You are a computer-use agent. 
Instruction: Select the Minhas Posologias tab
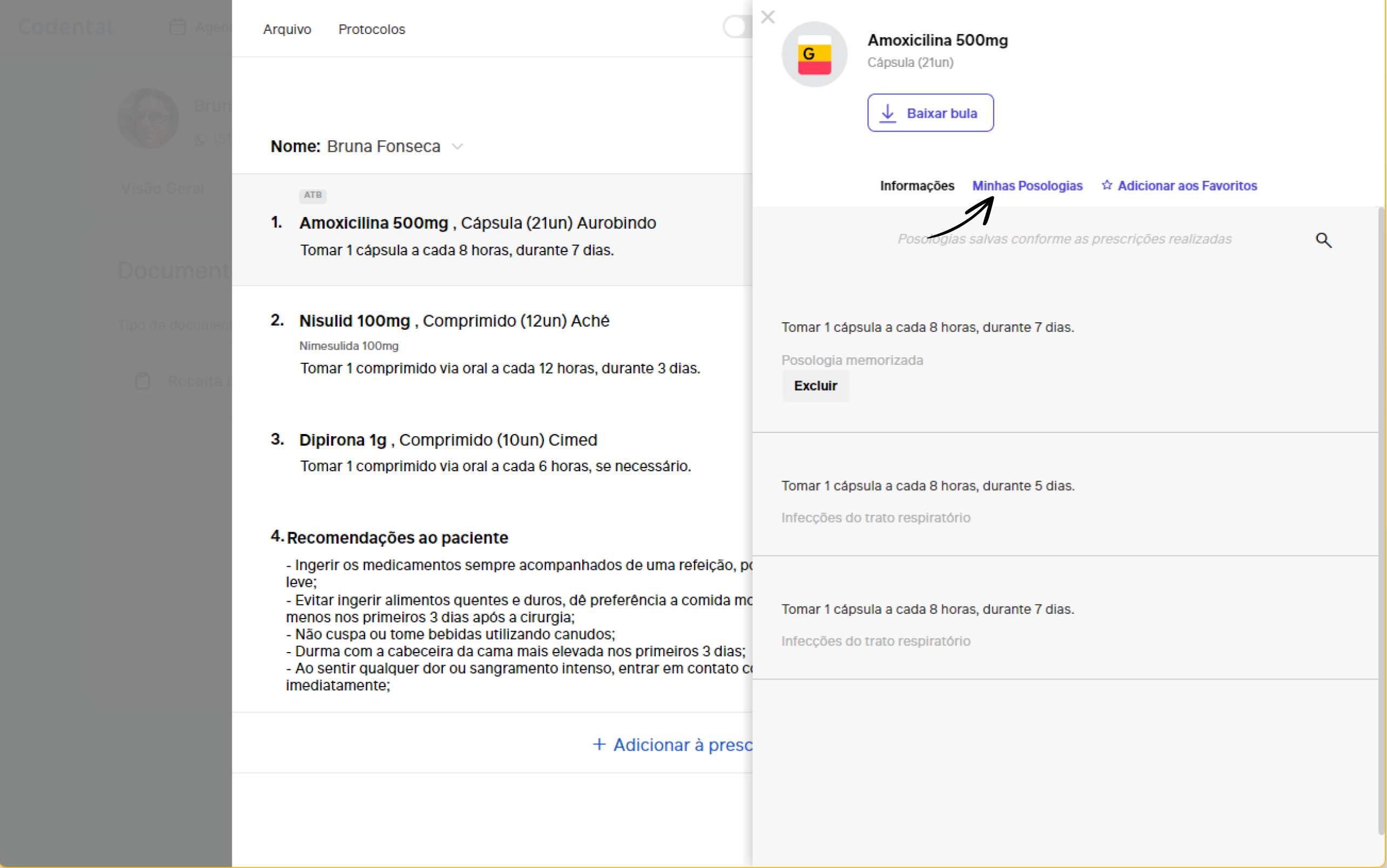click(1027, 186)
